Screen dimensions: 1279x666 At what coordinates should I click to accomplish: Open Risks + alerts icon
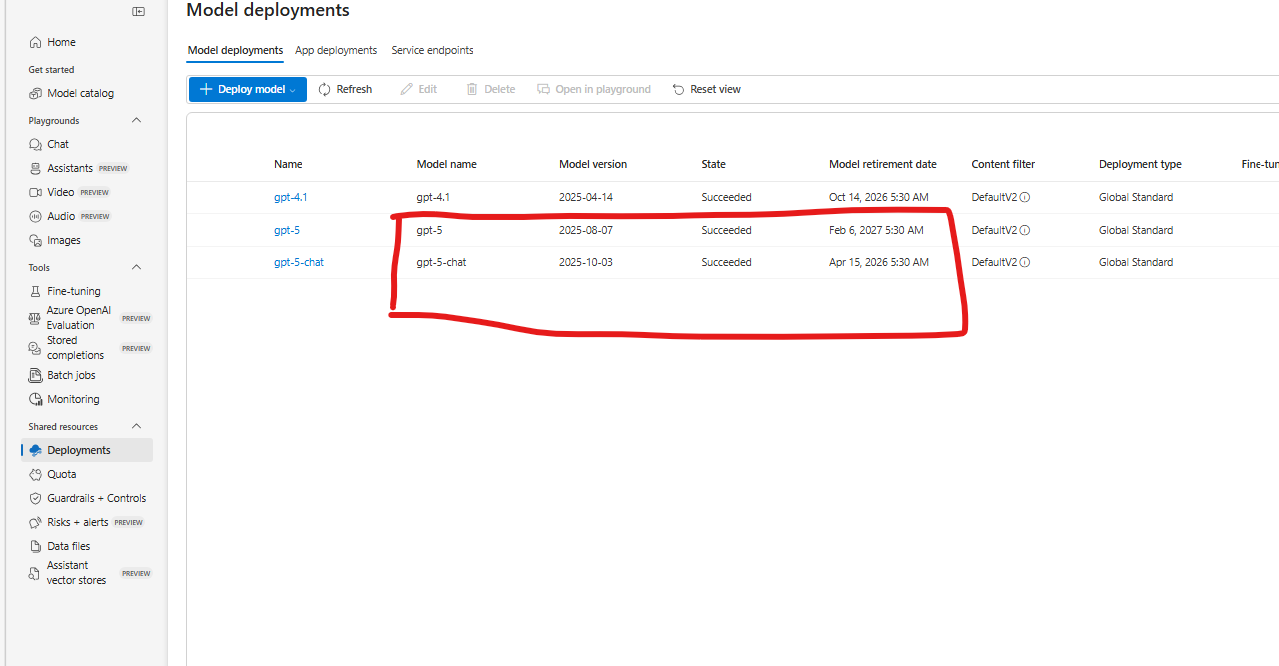point(36,522)
